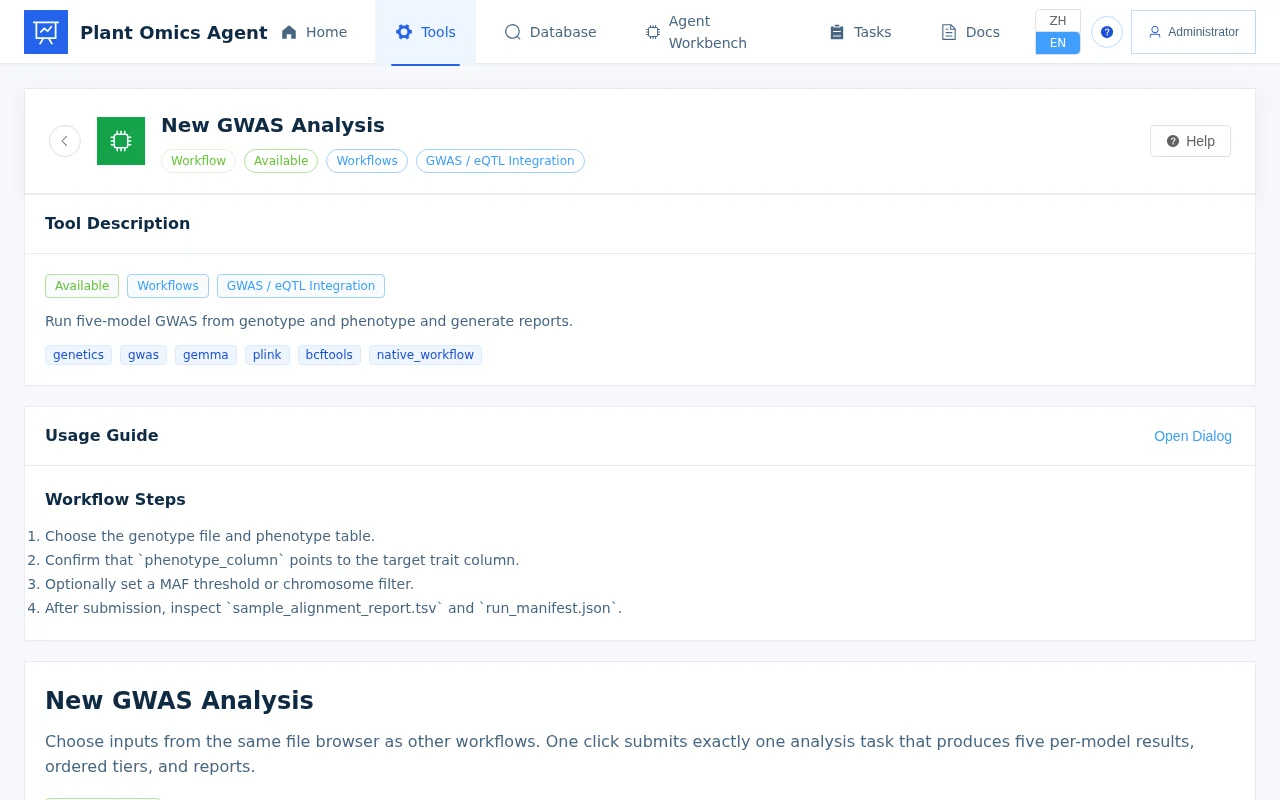The height and width of the screenshot is (800, 1280).
Task: Click the Administrator user icon
Action: point(1155,32)
